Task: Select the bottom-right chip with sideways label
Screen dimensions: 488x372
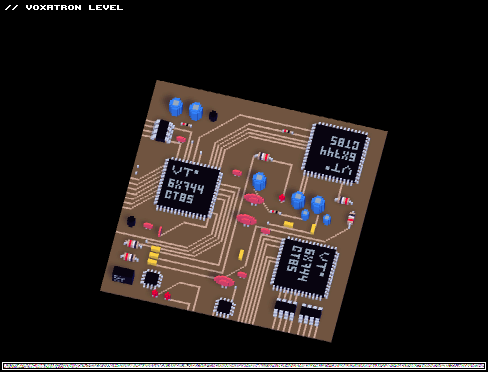Action: pos(305,268)
